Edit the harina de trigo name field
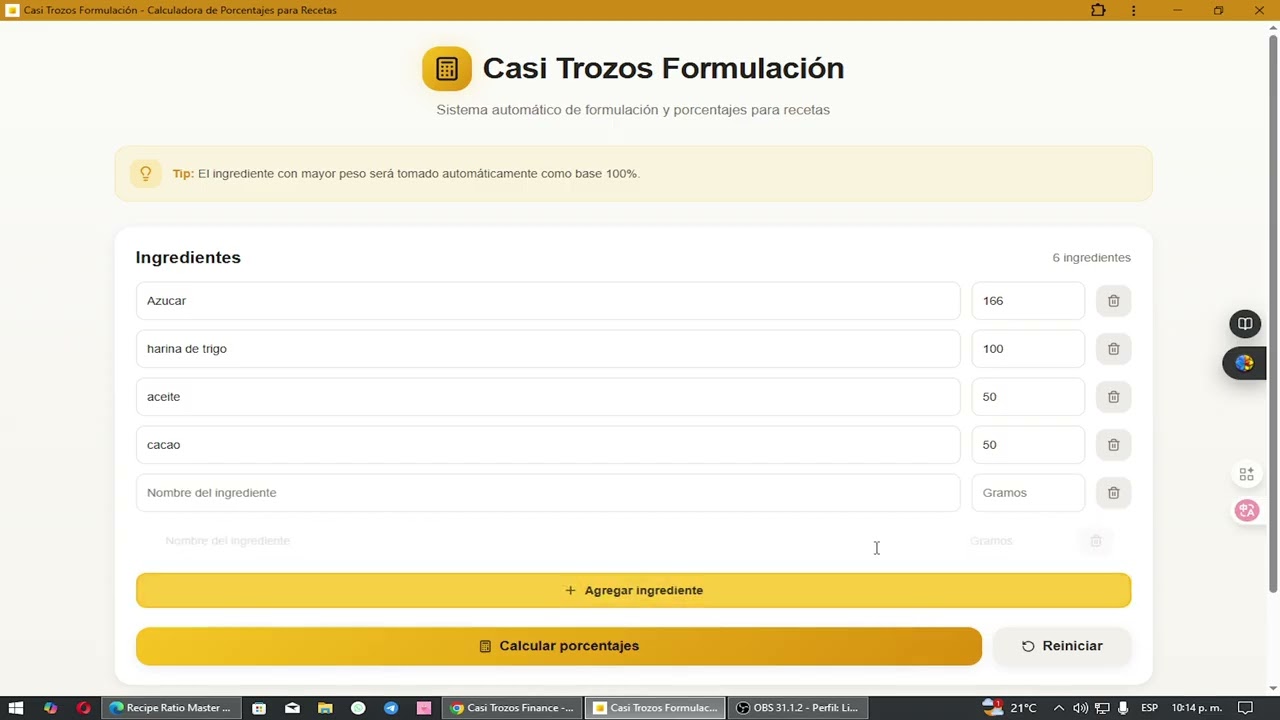The height and width of the screenshot is (720, 1280). pos(548,349)
